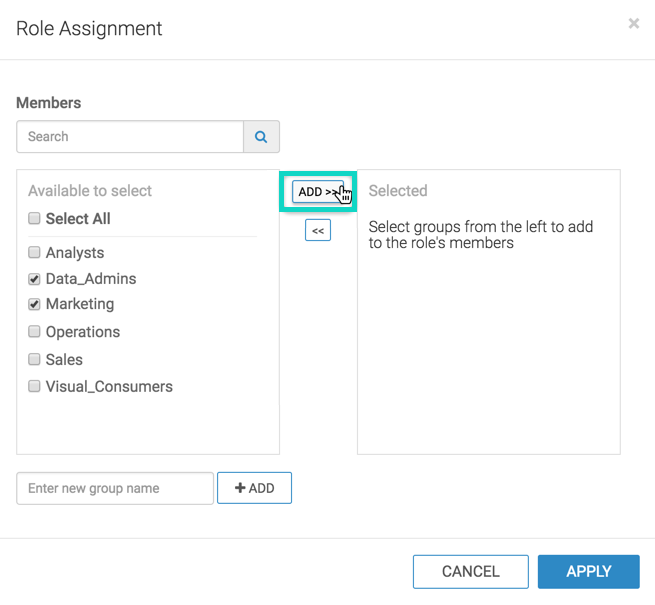655x605 pixels.
Task: Select the Sales group checkbox
Action: pos(34,359)
